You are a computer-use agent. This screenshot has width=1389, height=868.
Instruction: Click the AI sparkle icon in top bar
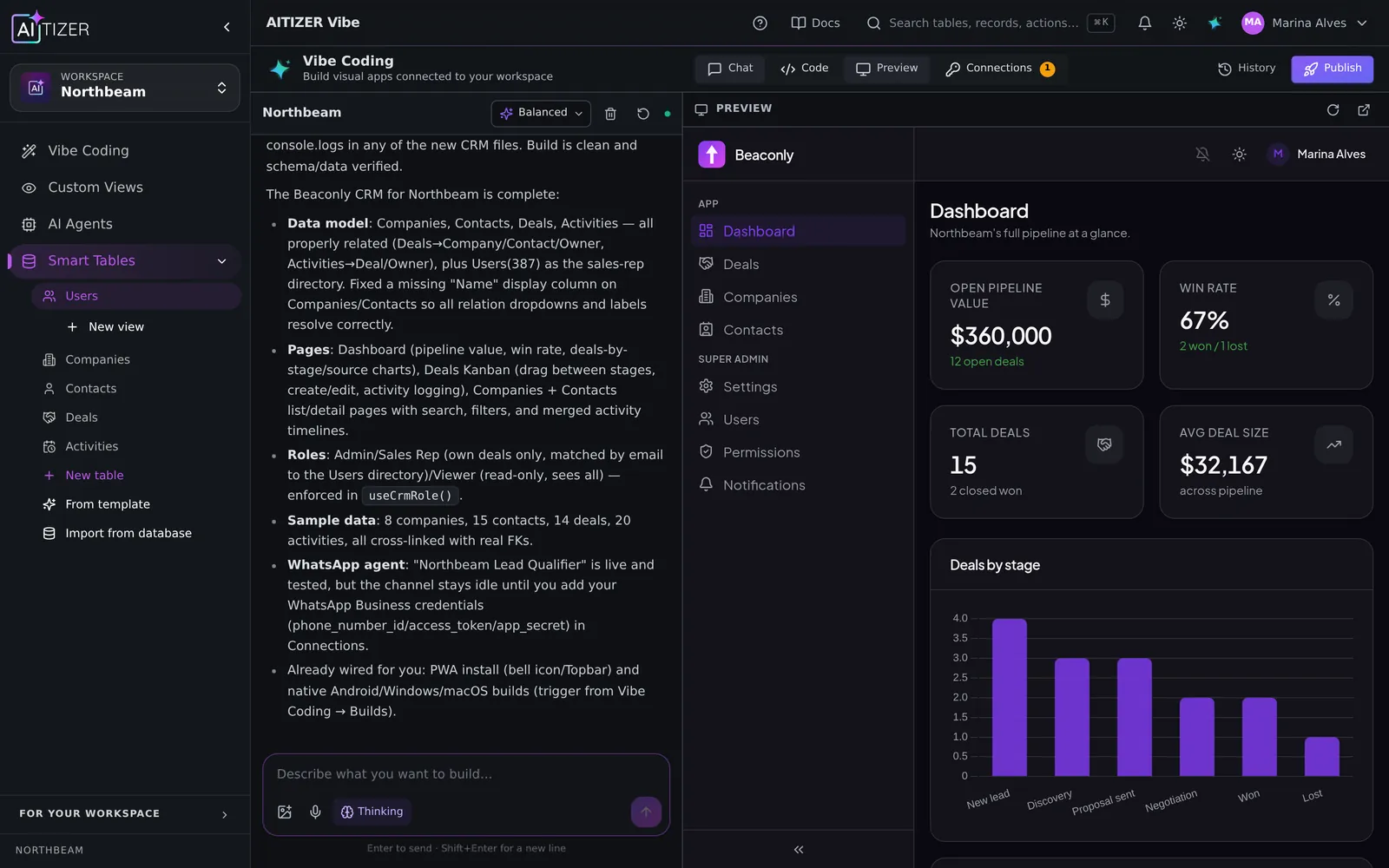point(1215,23)
